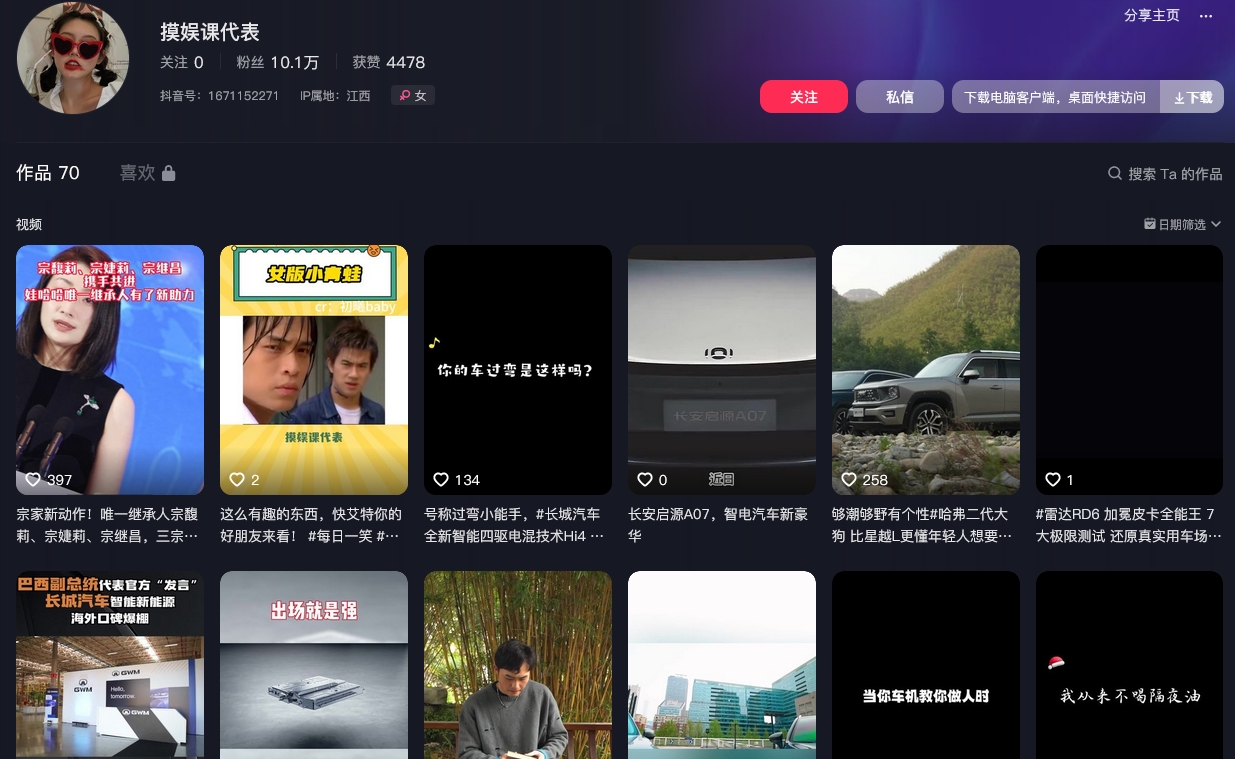Image resolution: width=1235 pixels, height=759 pixels.
Task: Click the 抖音号：1671152271 ID text
Action: tap(219, 96)
